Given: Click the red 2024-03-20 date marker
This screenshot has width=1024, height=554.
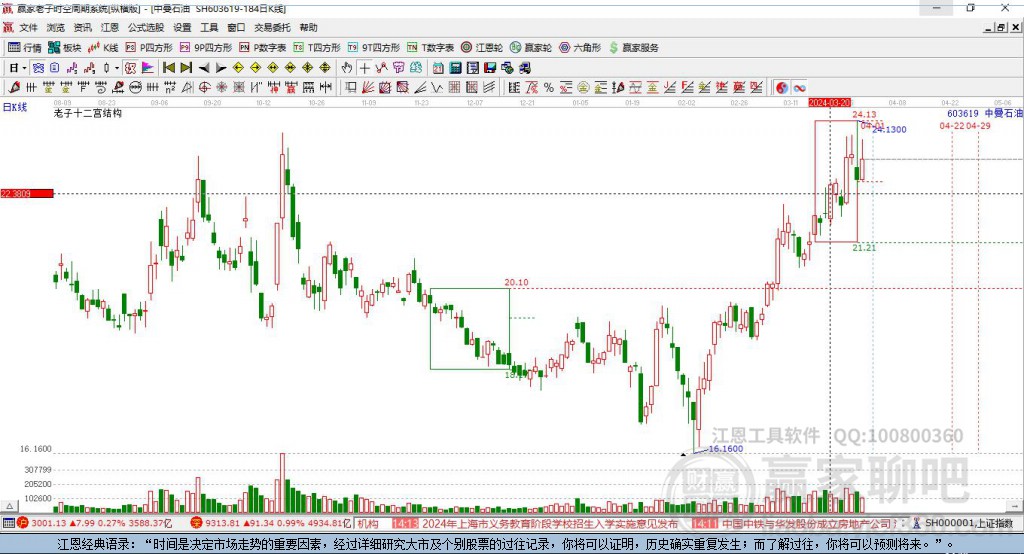Looking at the screenshot, I should click(x=829, y=103).
